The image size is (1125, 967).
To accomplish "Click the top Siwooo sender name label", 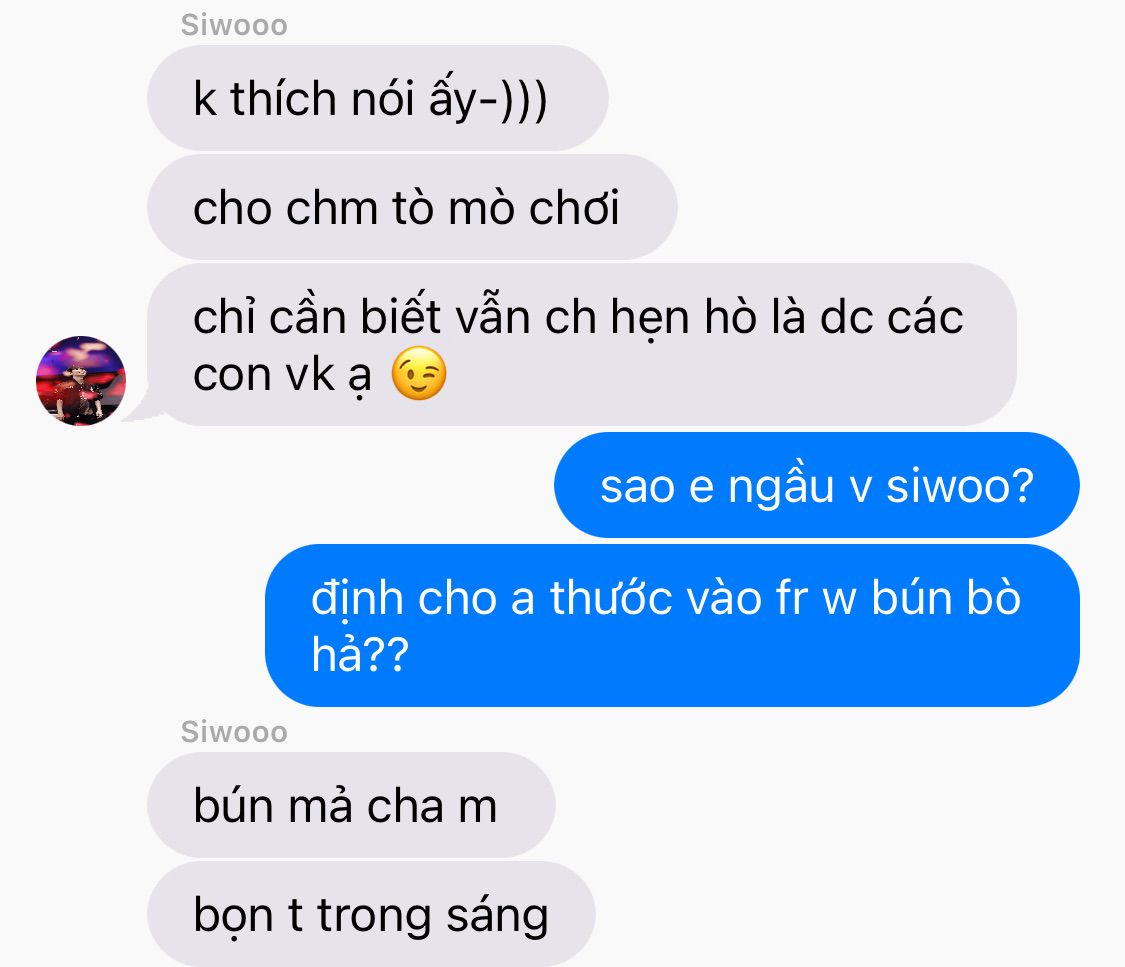I will pyautogui.click(x=234, y=25).
